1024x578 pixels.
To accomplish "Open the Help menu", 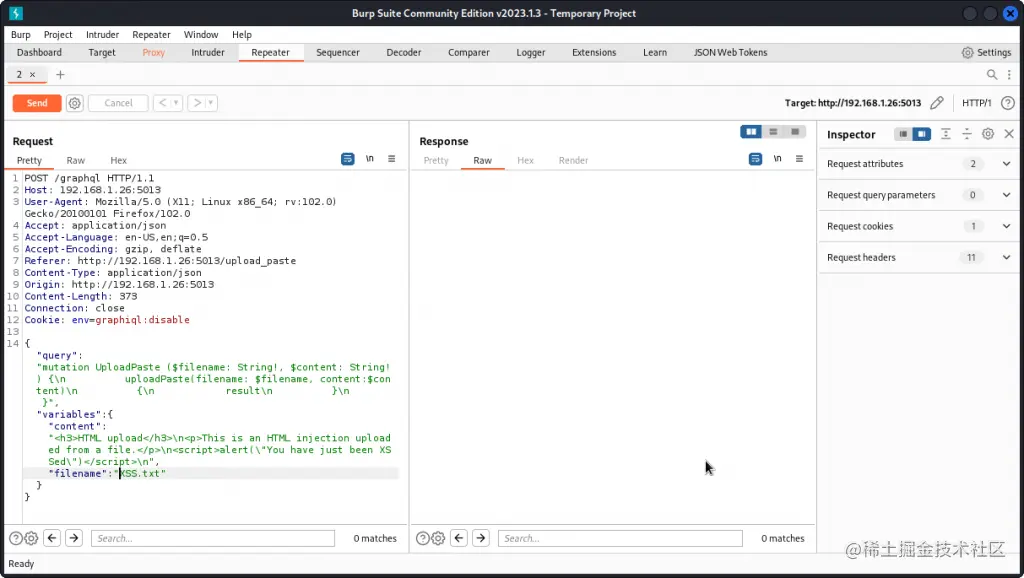I will pos(242,35).
